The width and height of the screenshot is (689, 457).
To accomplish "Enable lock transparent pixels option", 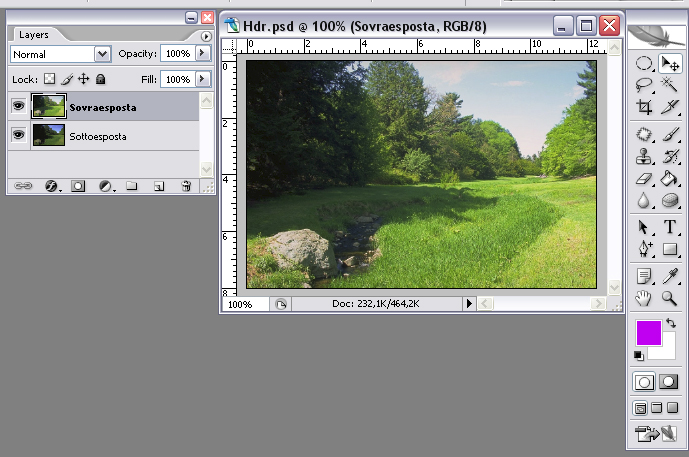I will coord(49,79).
